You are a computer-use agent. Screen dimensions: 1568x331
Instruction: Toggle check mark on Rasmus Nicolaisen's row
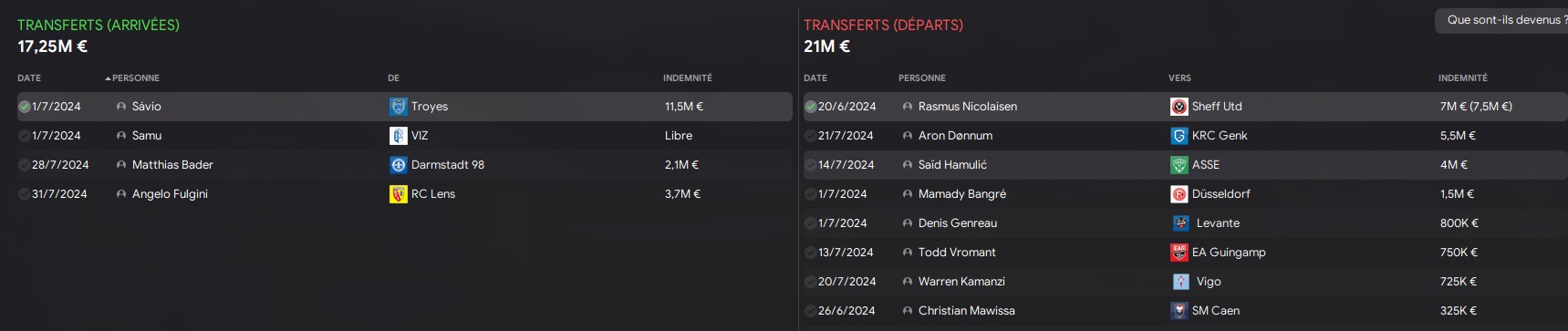click(810, 107)
